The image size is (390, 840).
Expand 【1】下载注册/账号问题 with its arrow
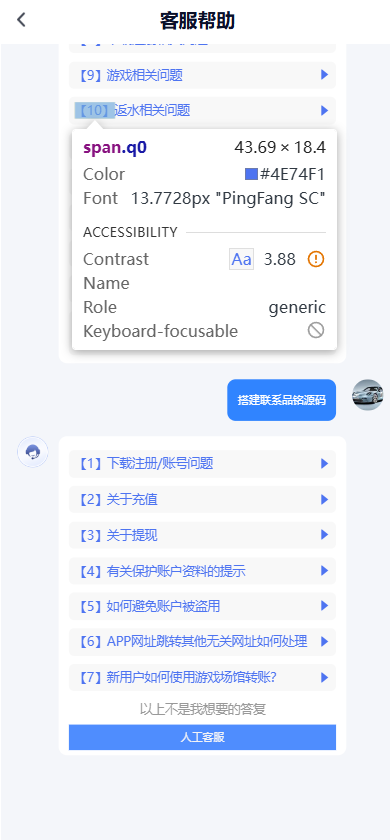pyautogui.click(x=324, y=463)
